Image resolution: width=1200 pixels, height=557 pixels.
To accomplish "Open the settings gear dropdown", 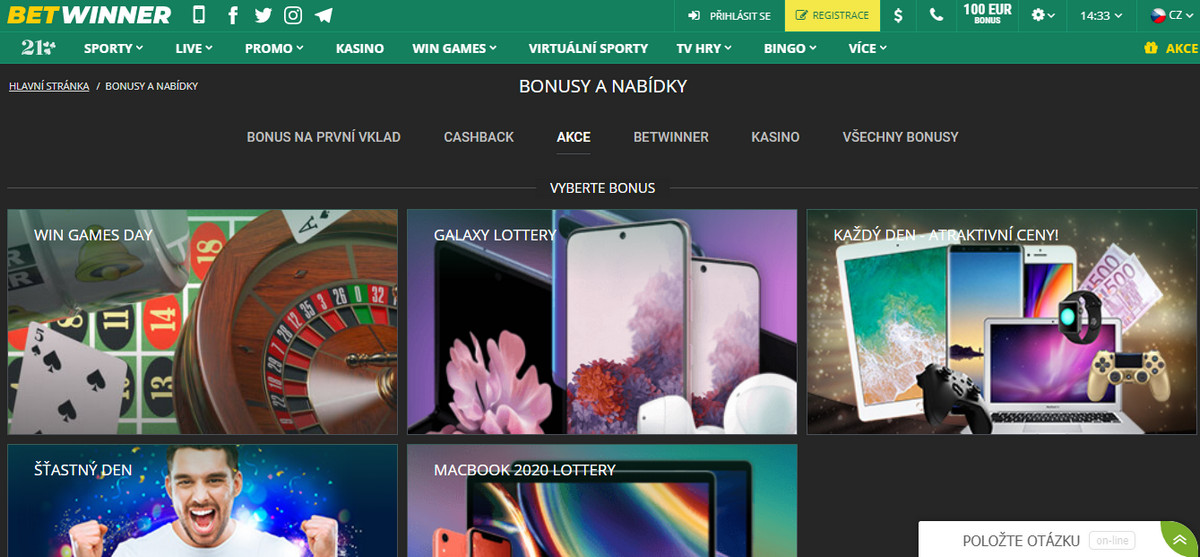I will (1043, 16).
